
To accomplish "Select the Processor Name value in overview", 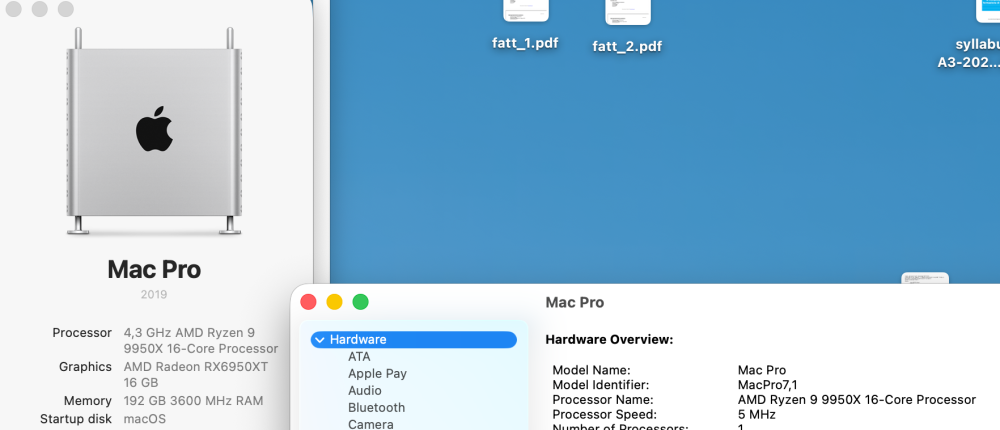I will (857, 400).
